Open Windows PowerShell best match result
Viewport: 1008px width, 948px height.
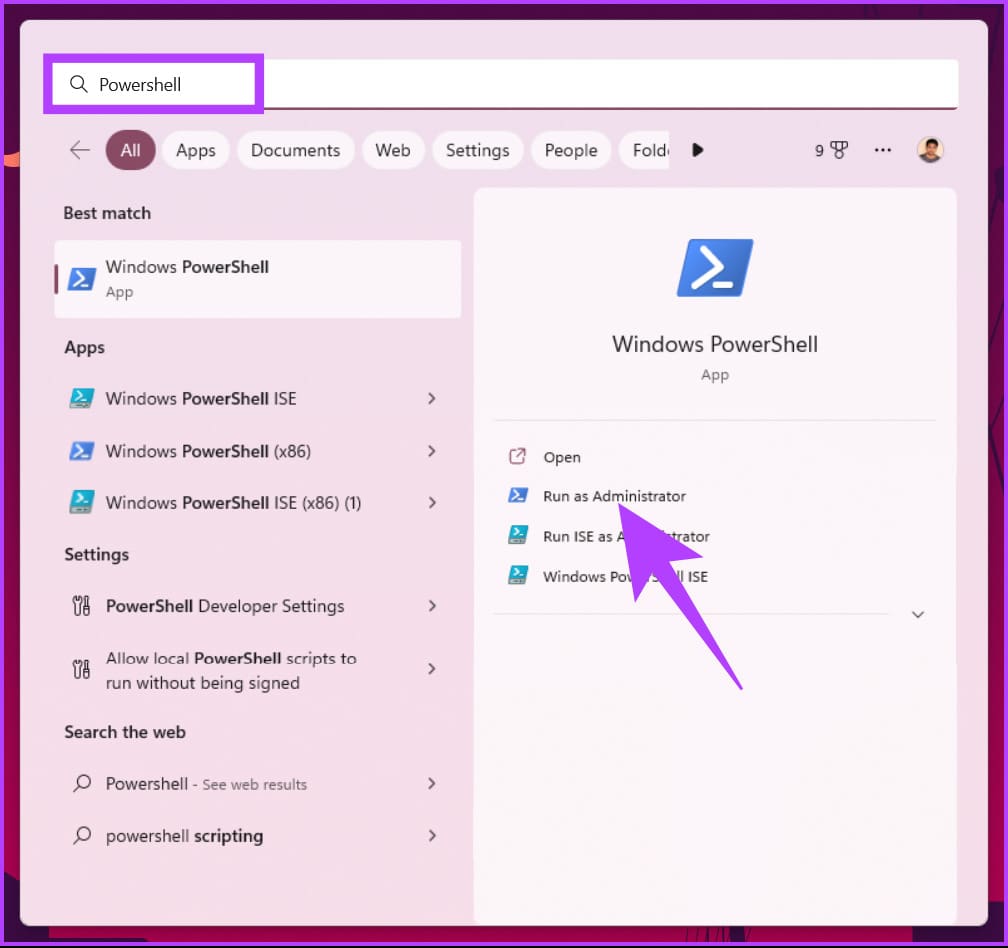click(x=258, y=279)
